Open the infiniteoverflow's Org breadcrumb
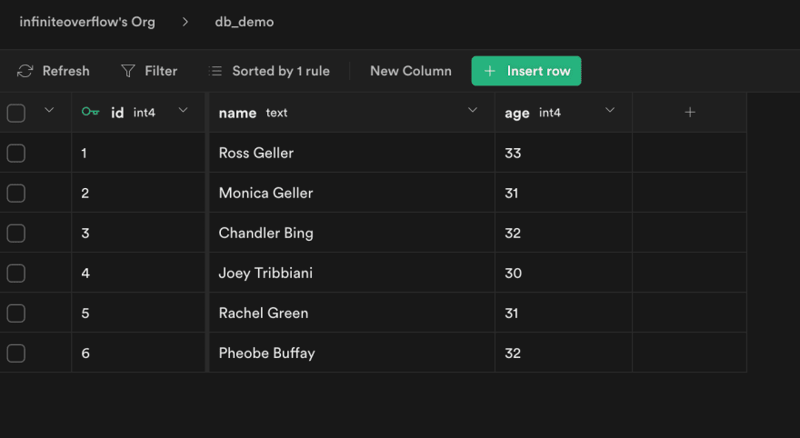800x438 pixels. [87, 22]
